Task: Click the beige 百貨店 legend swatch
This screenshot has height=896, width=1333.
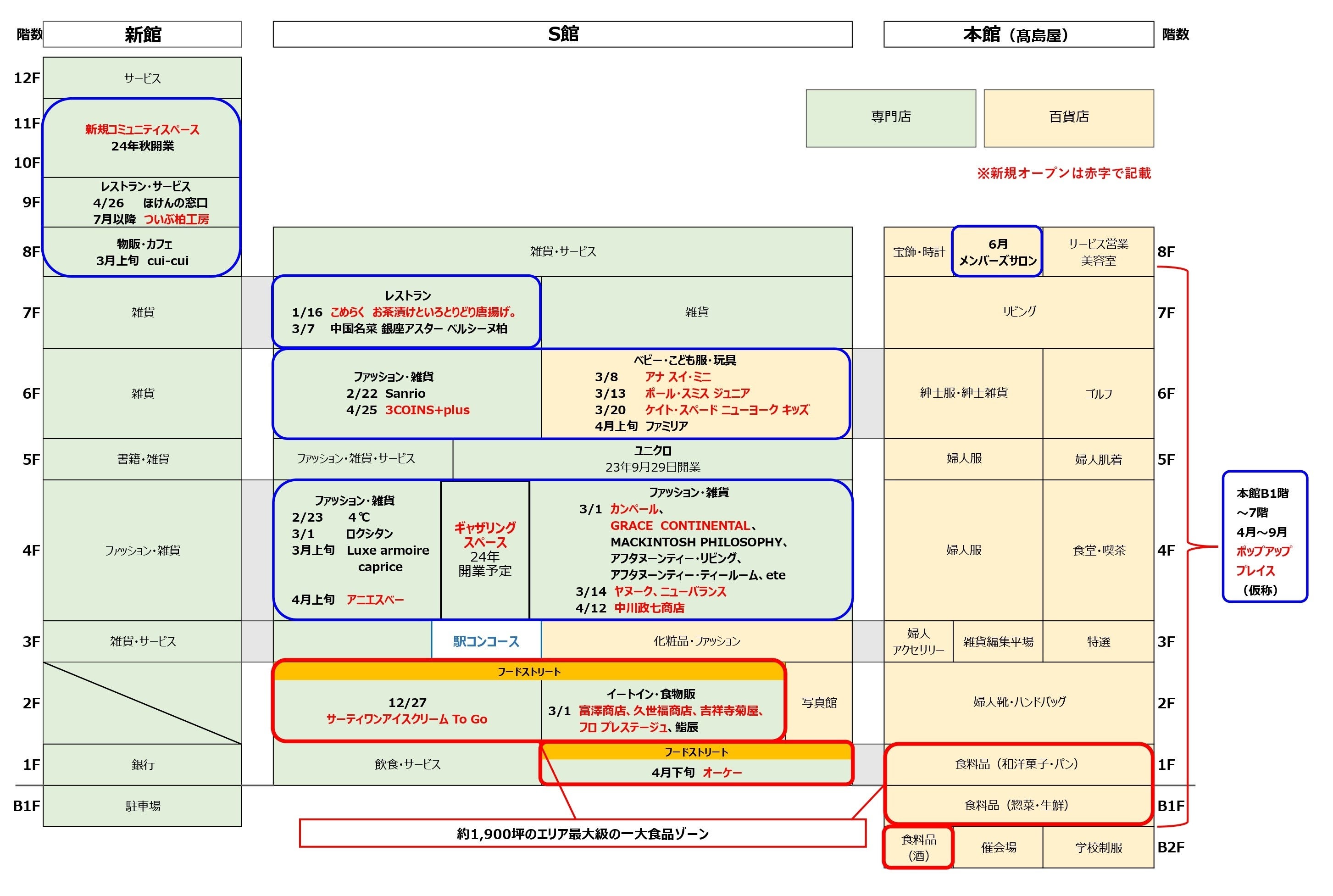Action: point(1068,118)
